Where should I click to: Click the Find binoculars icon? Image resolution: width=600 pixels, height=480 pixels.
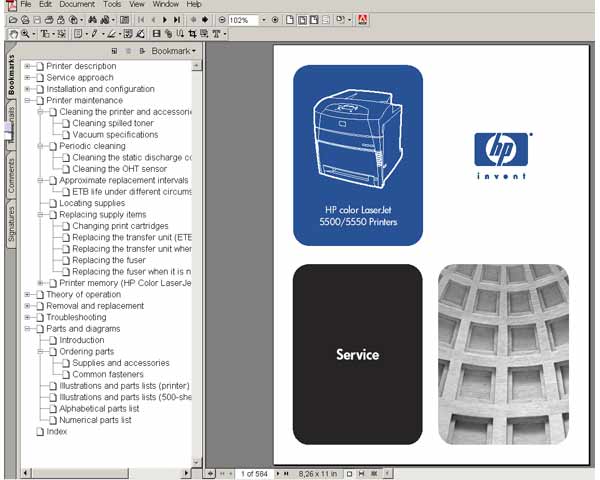[92, 20]
